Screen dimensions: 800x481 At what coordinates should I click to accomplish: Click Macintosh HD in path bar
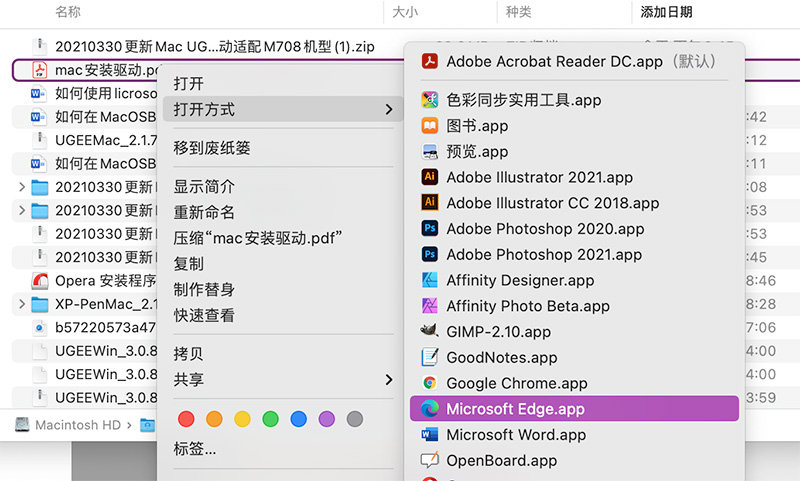(x=78, y=425)
